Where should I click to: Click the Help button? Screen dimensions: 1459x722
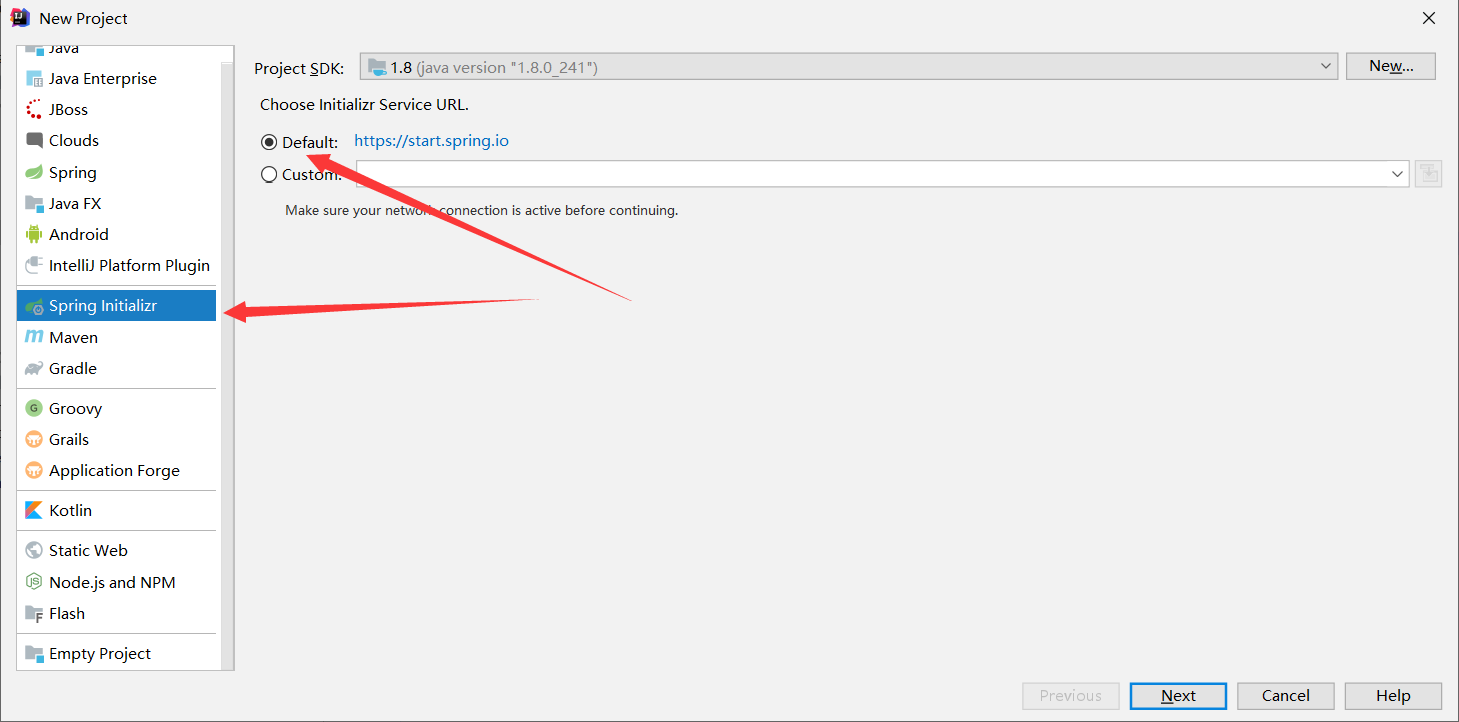[x=1393, y=696]
